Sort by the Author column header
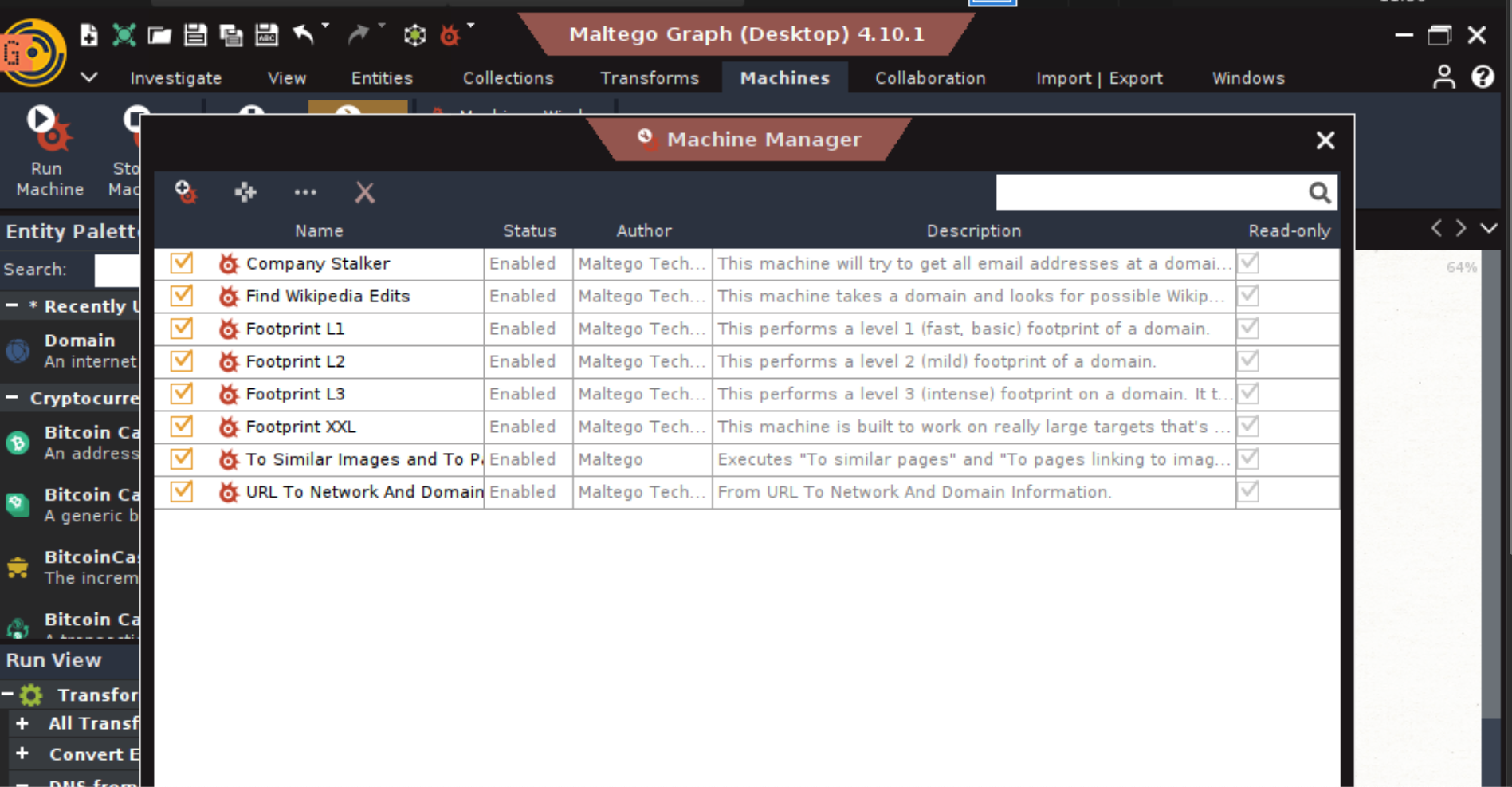1512x787 pixels. [643, 230]
